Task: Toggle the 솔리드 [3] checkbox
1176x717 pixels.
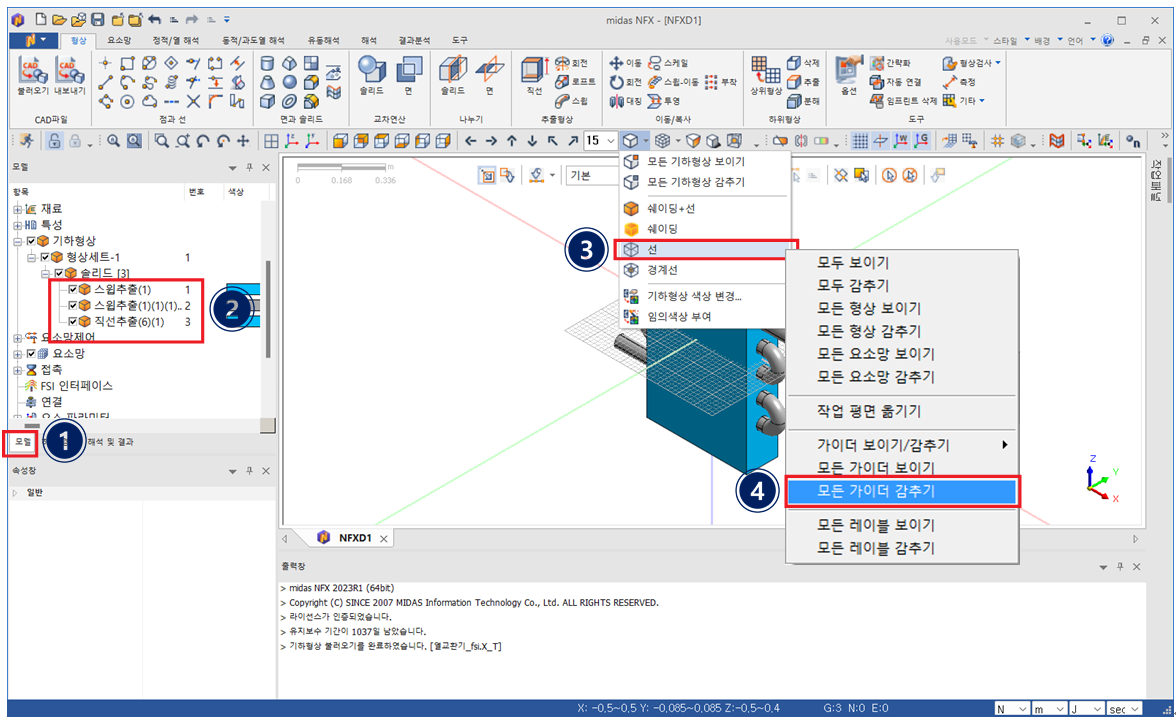Action: pos(58,273)
